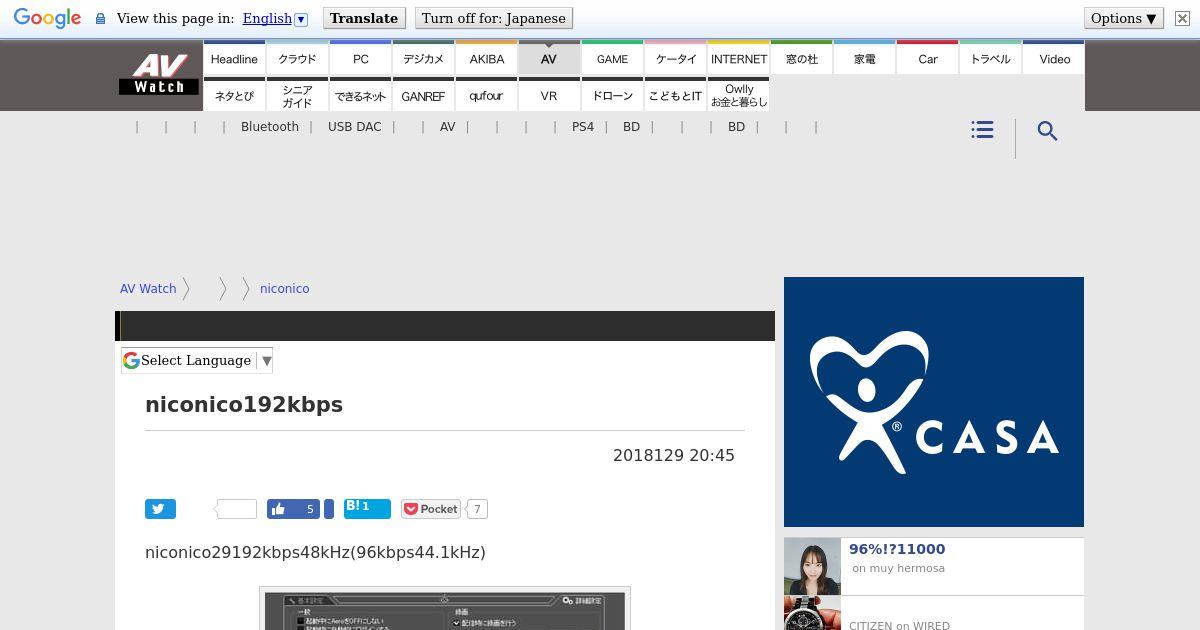Switch to the Car tab
Image resolution: width=1200 pixels, height=630 pixels.
927,58
